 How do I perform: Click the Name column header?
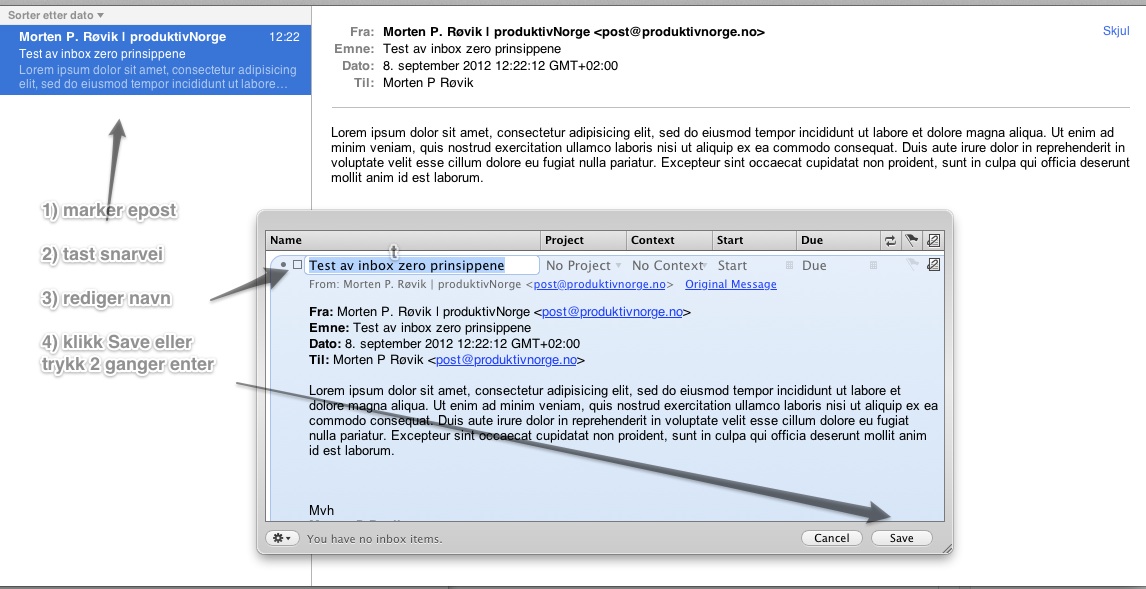click(400, 240)
